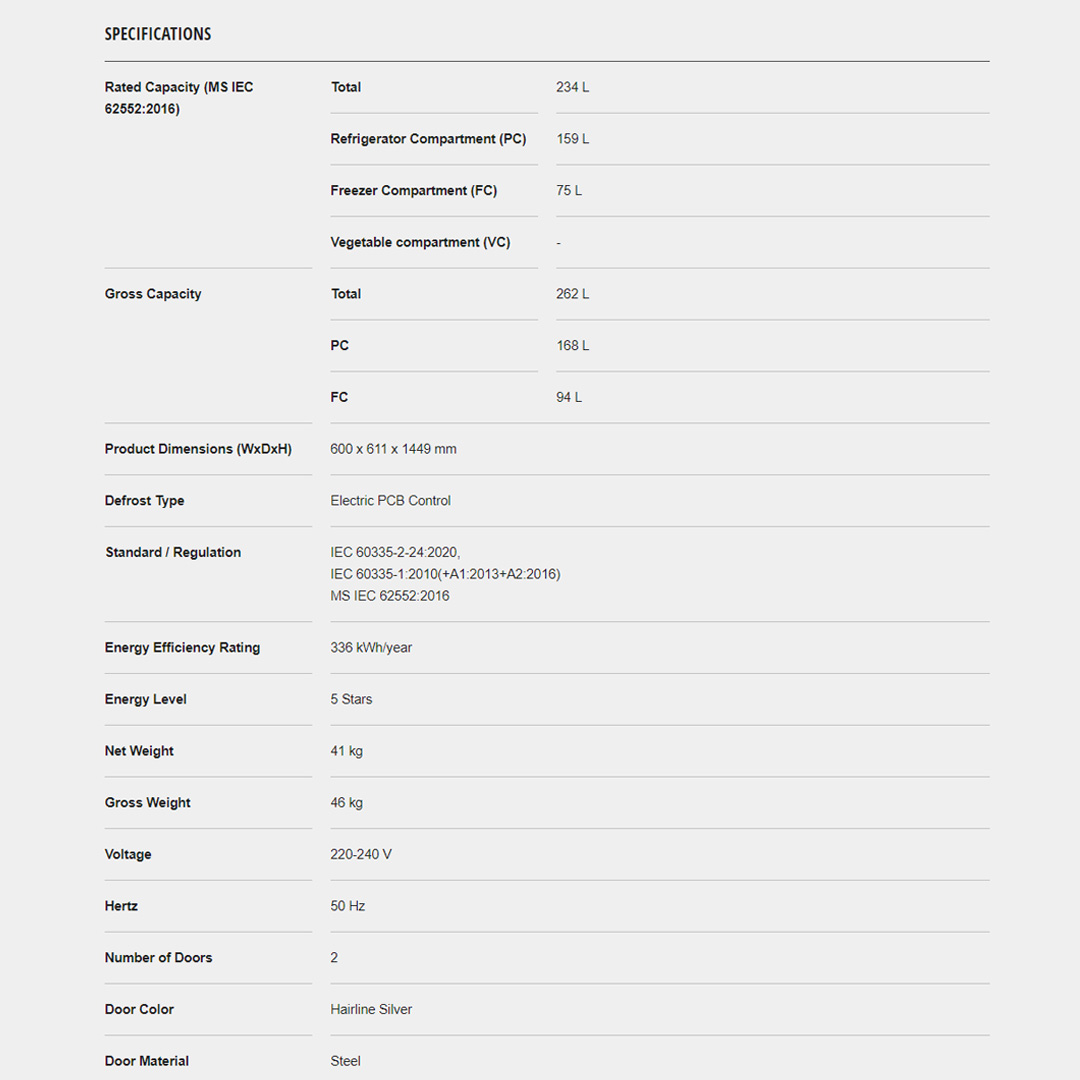Click the Product Dimensions (WxDxH) label
This screenshot has height=1080, width=1080.
pos(198,449)
